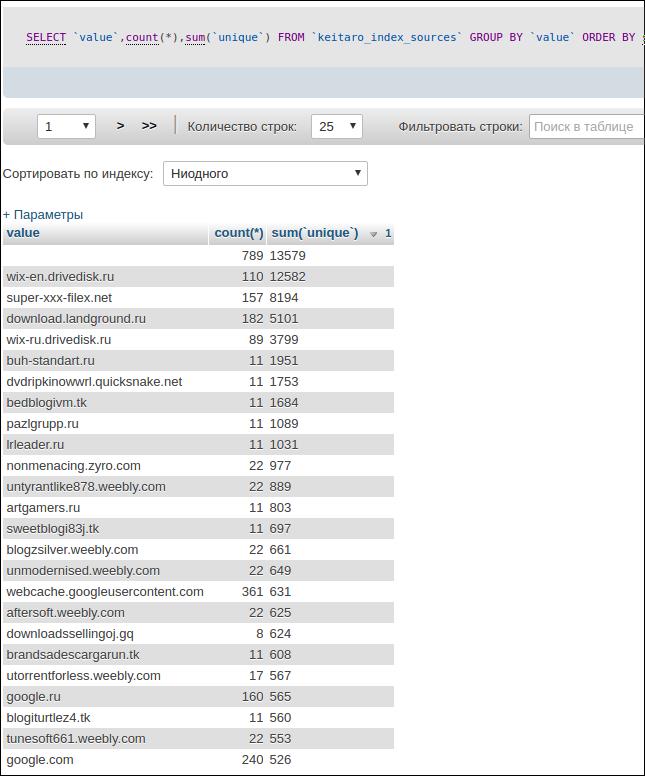Select the wix-en.drivedisk.ru cell

pos(105,277)
